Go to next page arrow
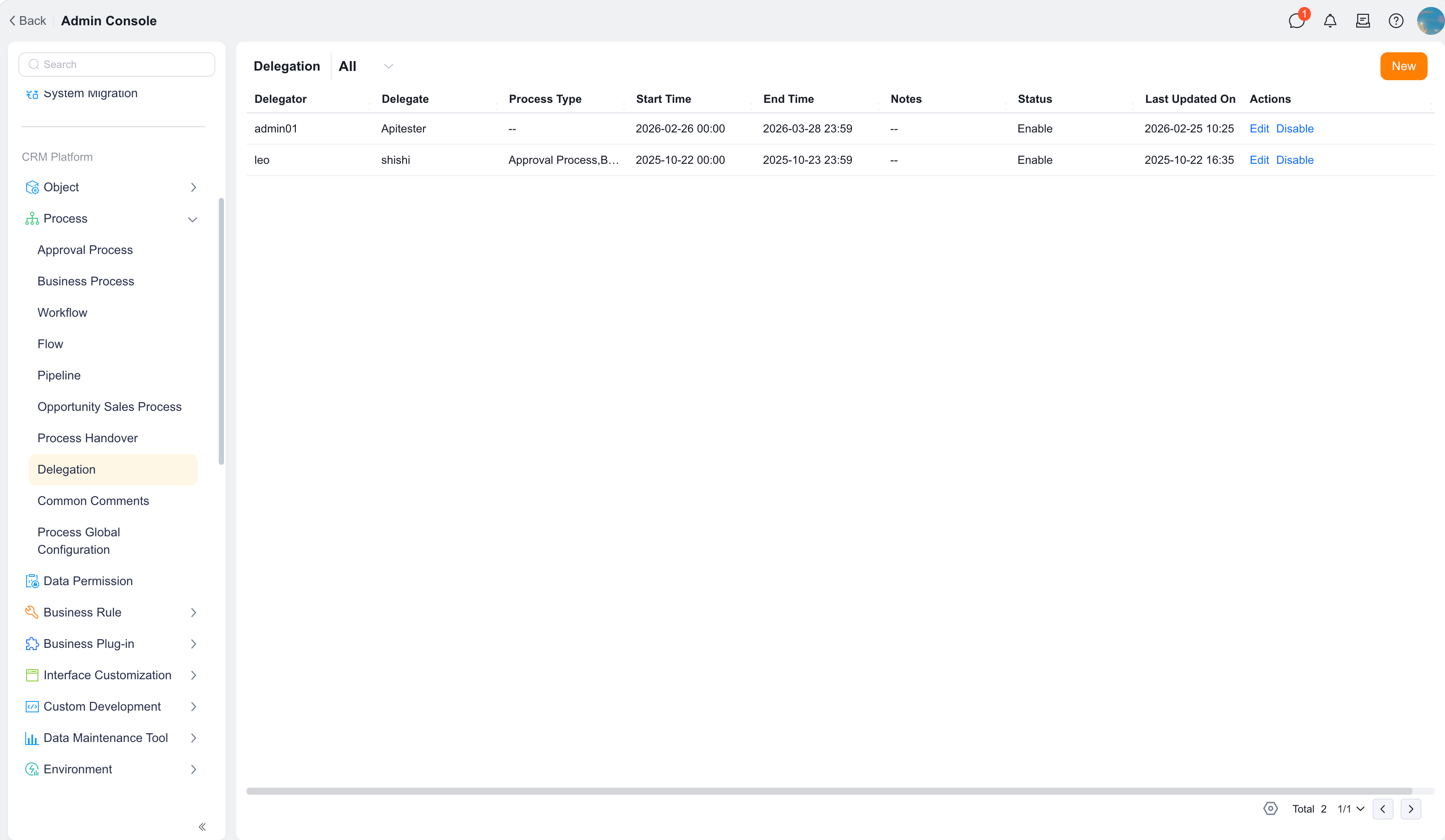The height and width of the screenshot is (840, 1445). click(x=1411, y=809)
